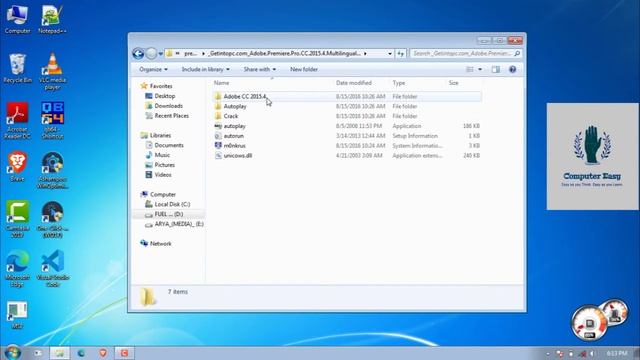Image resolution: width=640 pixels, height=360 pixels.
Task: Sort by the Name column header
Action: click(222, 83)
